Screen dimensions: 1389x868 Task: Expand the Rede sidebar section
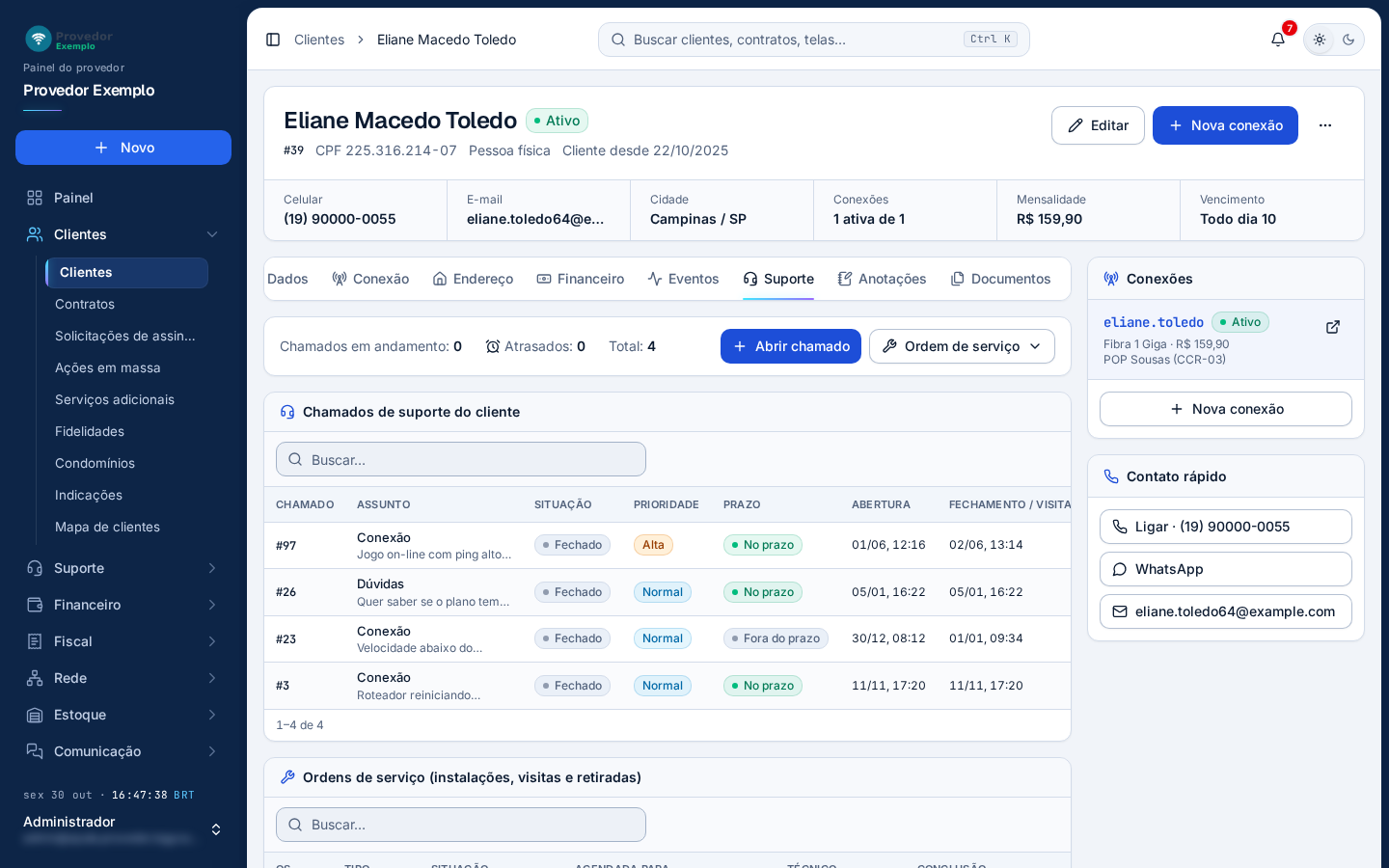pos(212,678)
